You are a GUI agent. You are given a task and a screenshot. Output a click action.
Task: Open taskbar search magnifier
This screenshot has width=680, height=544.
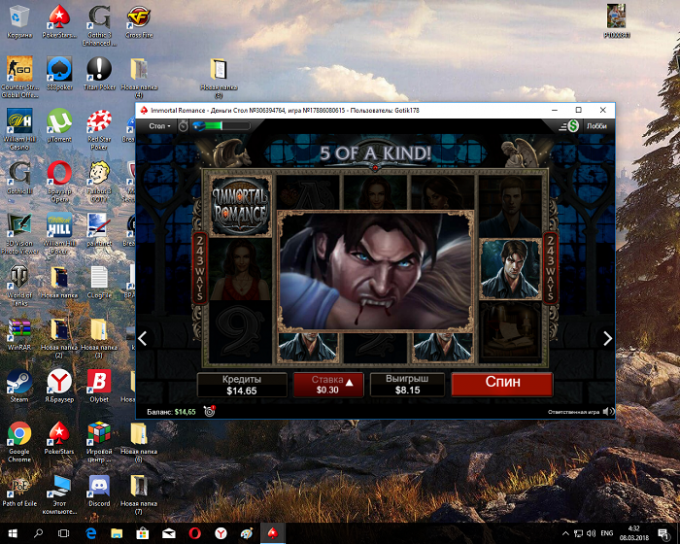click(x=38, y=533)
